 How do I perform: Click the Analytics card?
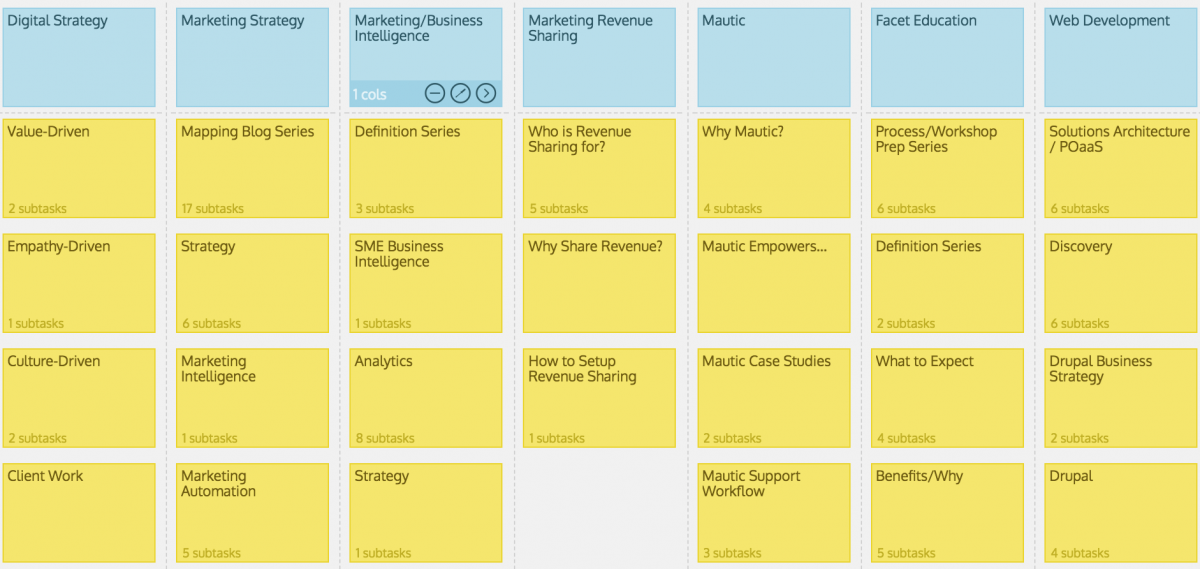coord(426,398)
